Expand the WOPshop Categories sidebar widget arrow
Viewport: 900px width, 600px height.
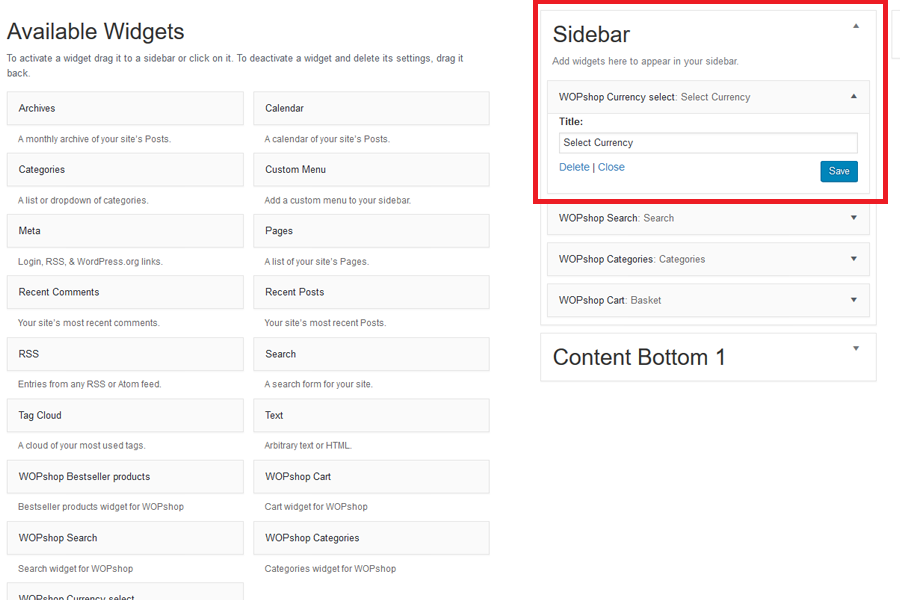[x=853, y=259]
